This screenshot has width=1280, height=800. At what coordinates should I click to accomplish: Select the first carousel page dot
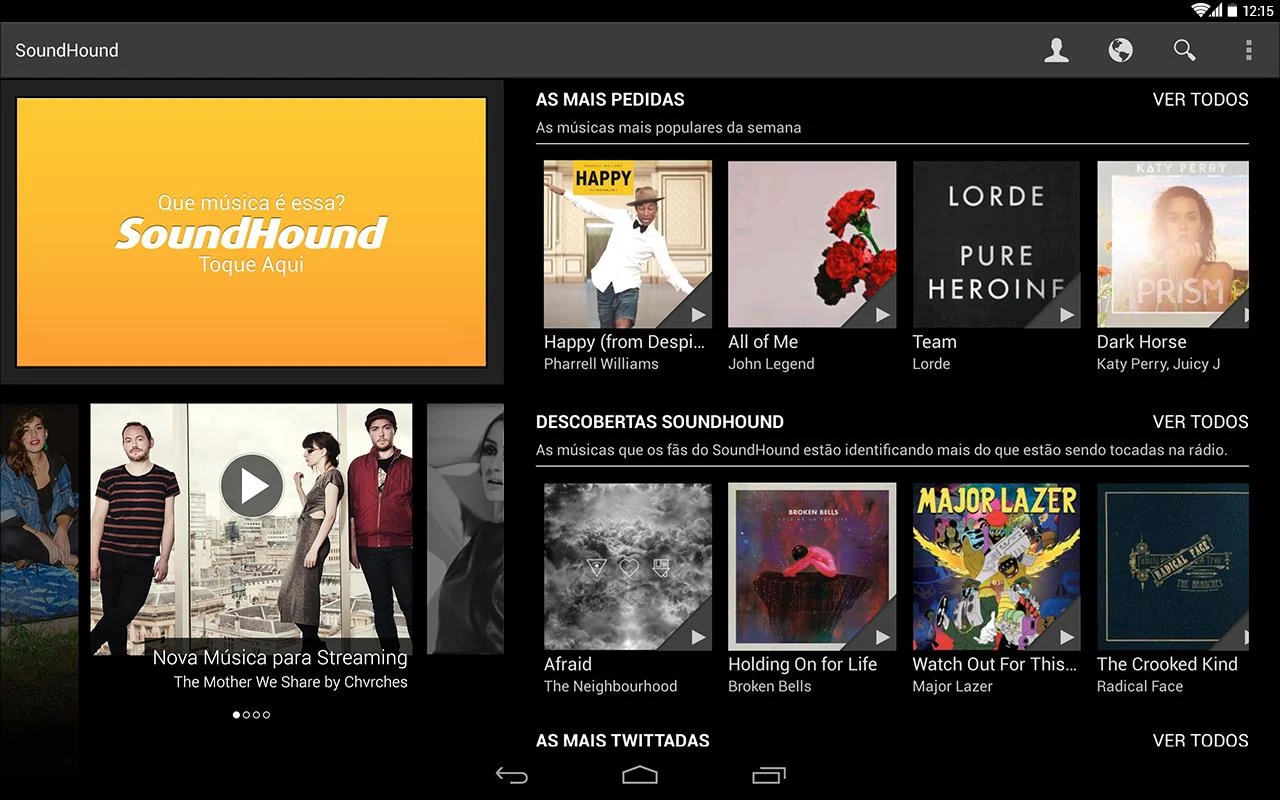(236, 715)
